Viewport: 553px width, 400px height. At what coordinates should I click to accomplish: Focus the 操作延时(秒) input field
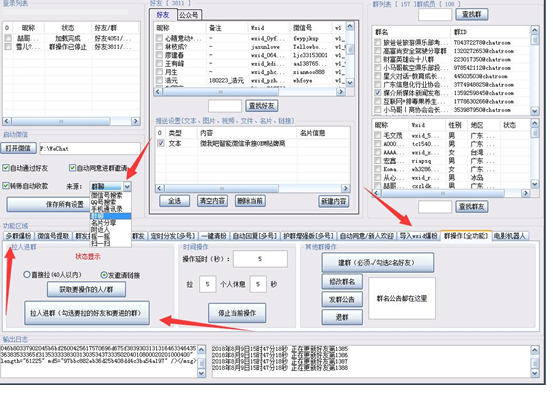260,259
